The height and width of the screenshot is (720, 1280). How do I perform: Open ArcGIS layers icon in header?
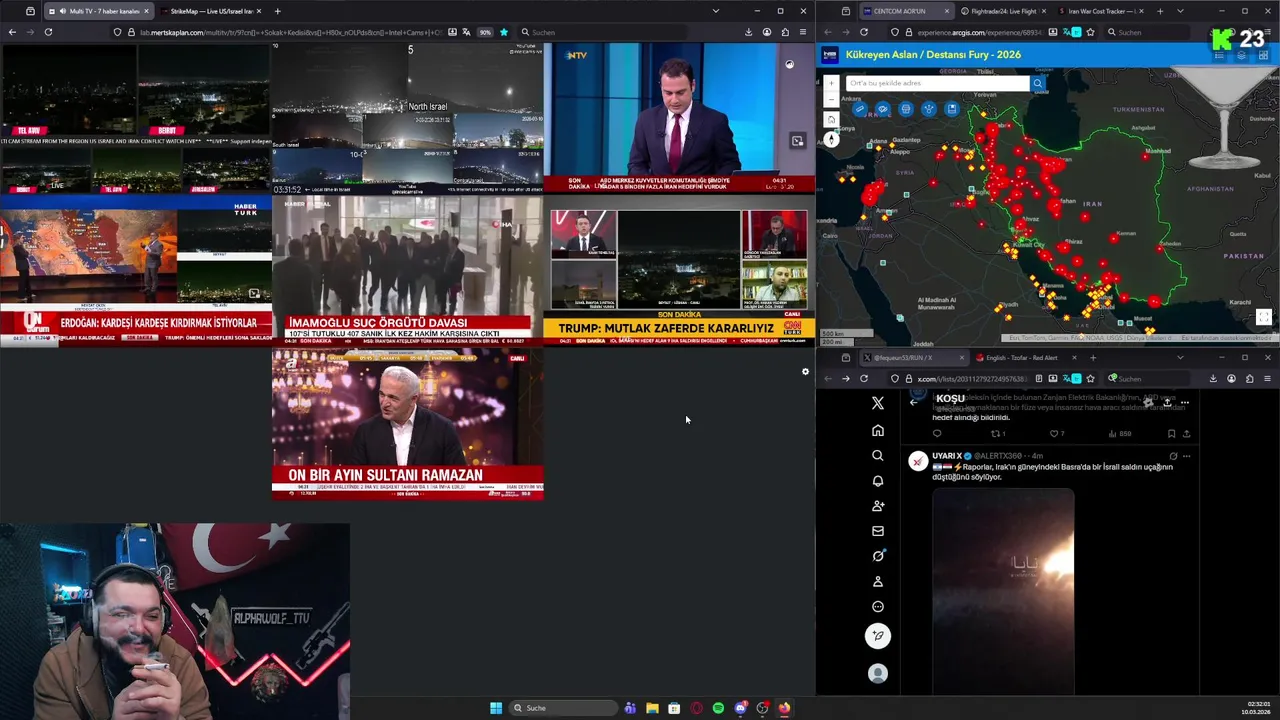(1242, 55)
